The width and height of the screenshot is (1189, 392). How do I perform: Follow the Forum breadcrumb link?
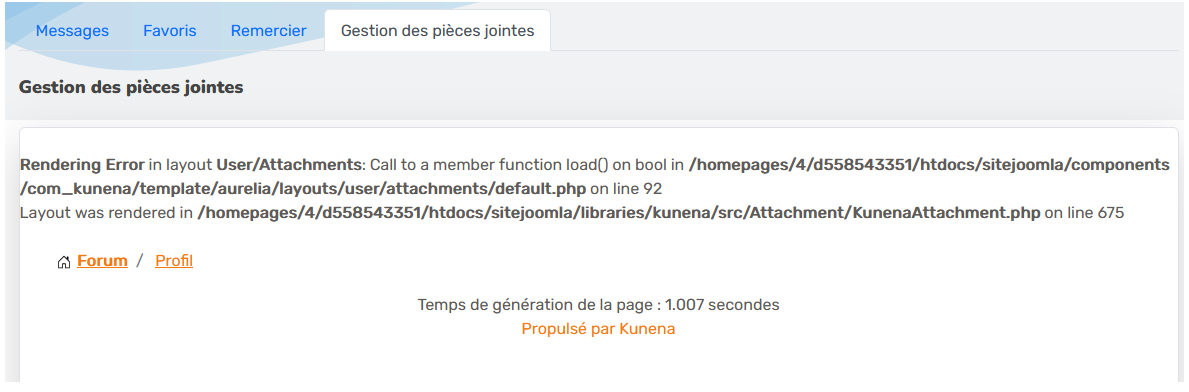[x=102, y=262]
